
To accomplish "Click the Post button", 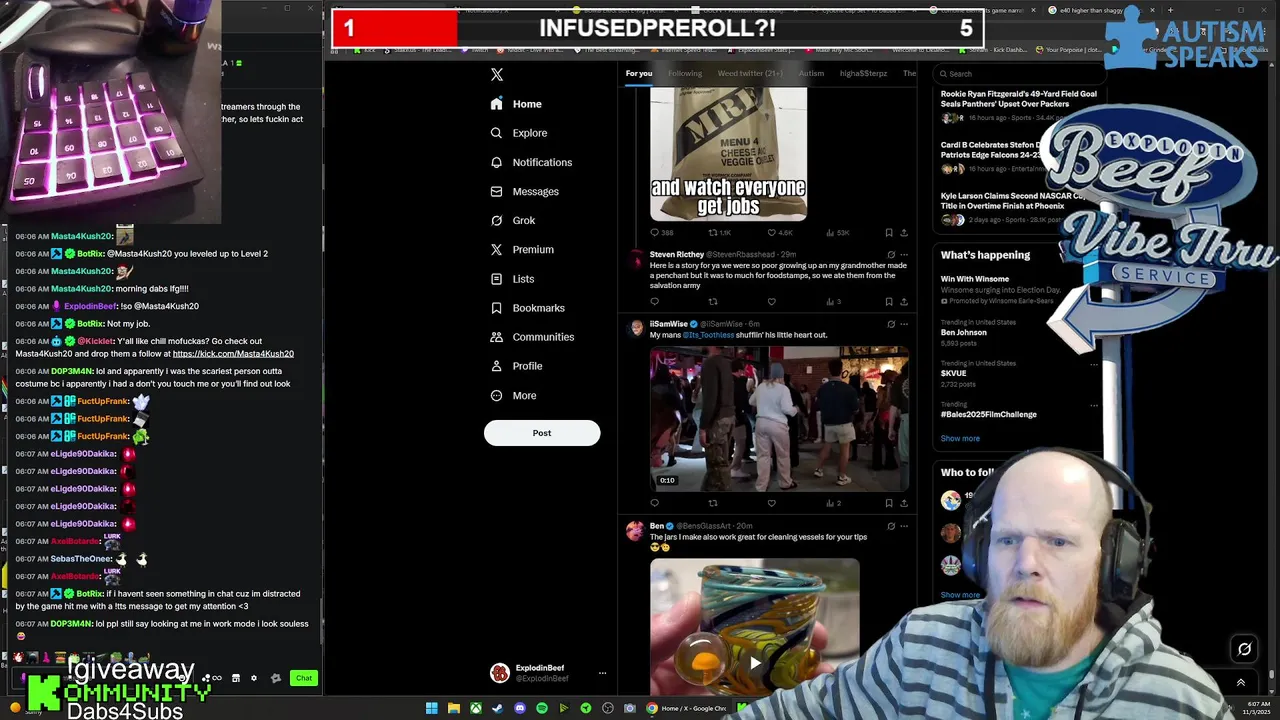I will [542, 433].
